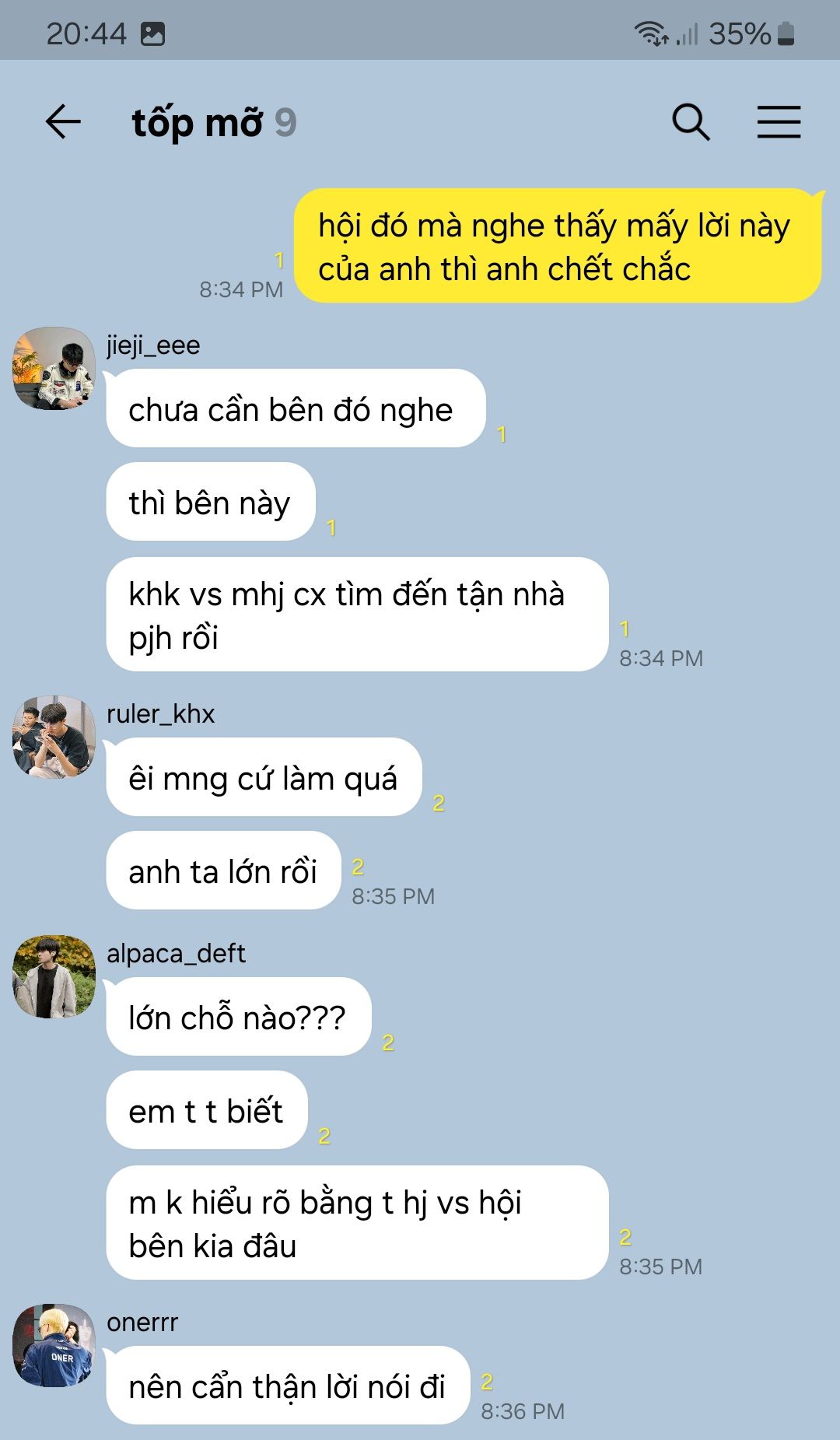Tap jieji_eee's profile picture
This screenshot has width=840, height=1440.
54,368
